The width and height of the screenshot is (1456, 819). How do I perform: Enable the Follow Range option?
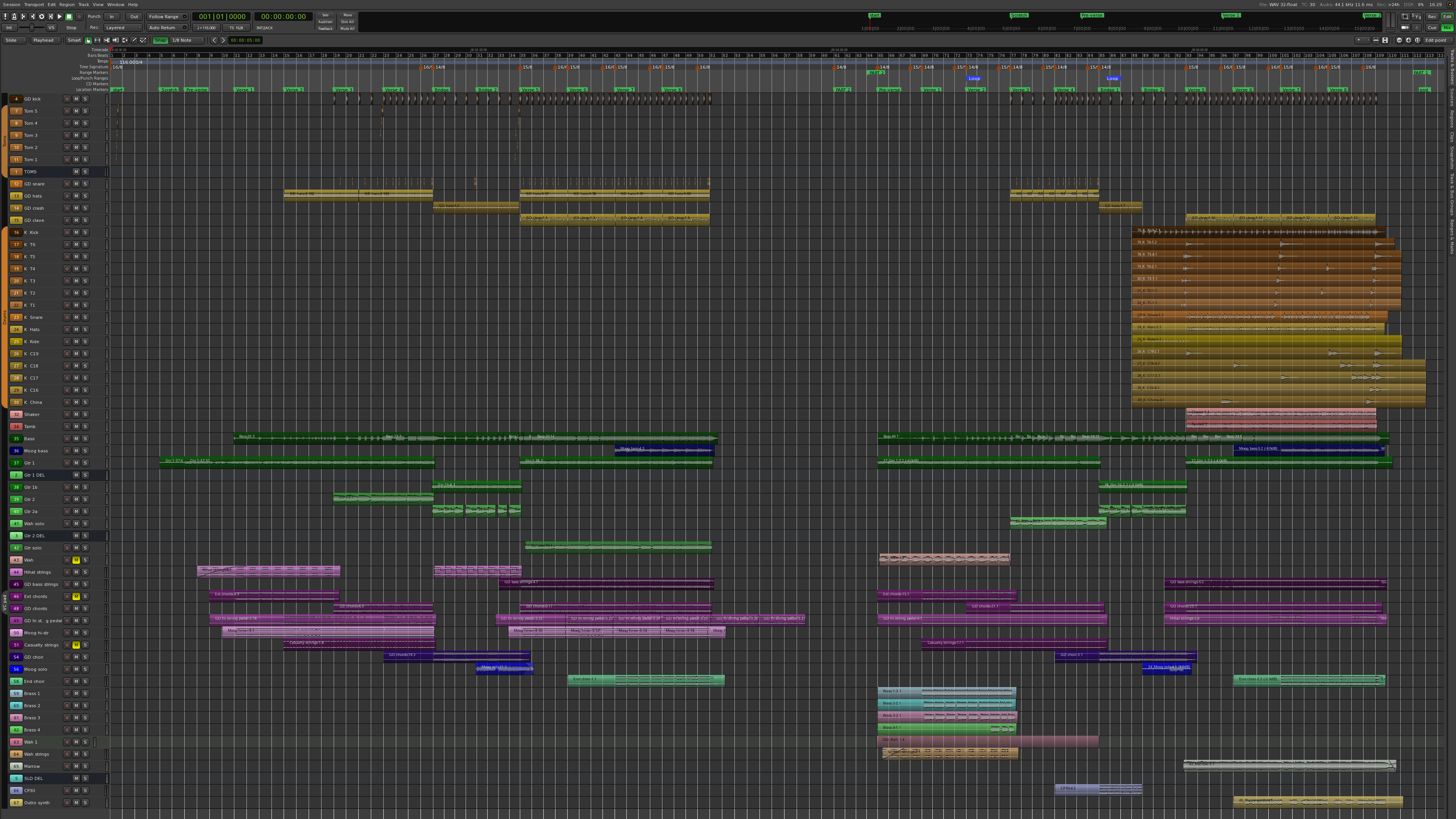(x=167, y=16)
